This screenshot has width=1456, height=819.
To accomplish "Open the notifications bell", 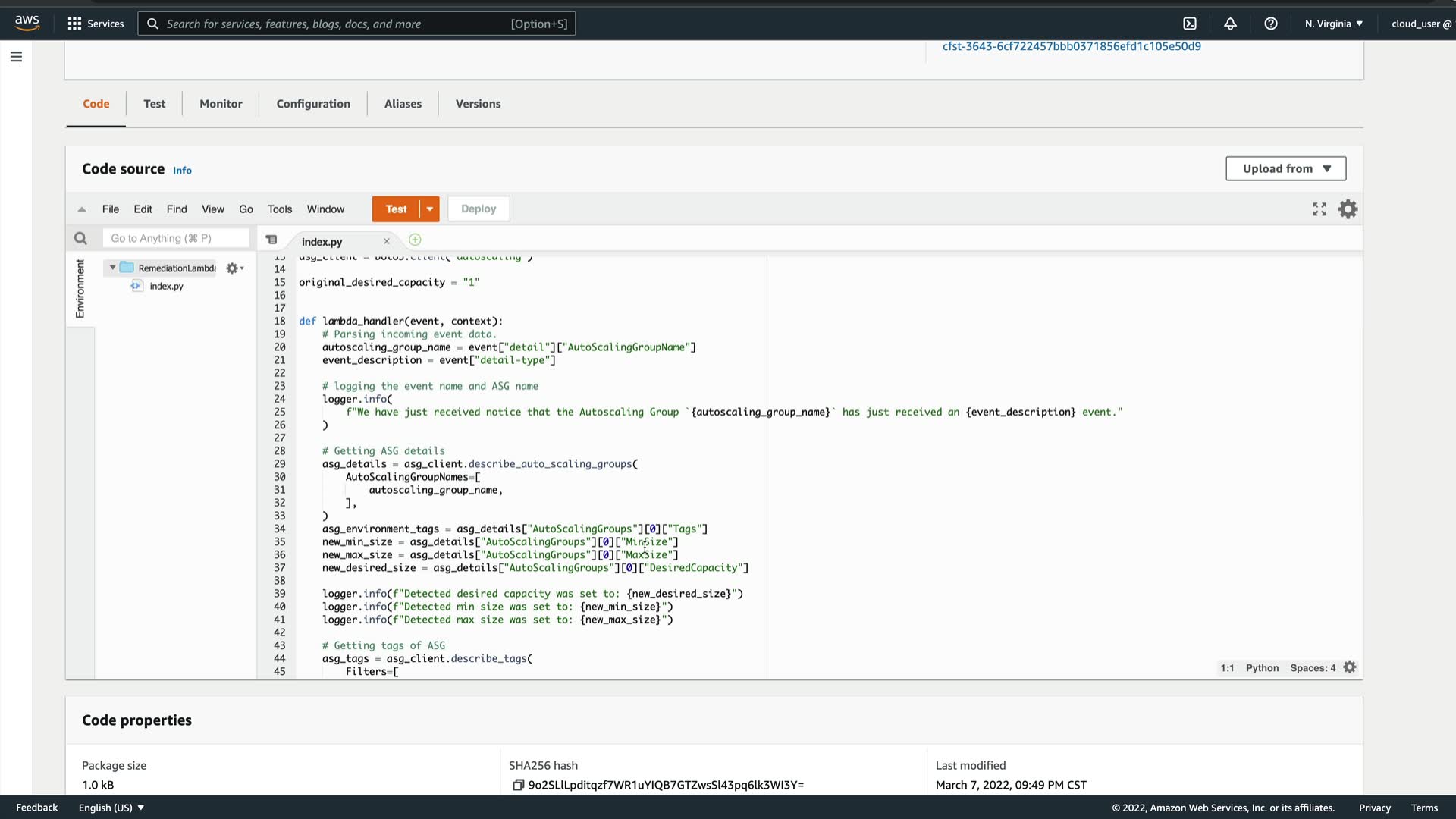I will coord(1230,24).
